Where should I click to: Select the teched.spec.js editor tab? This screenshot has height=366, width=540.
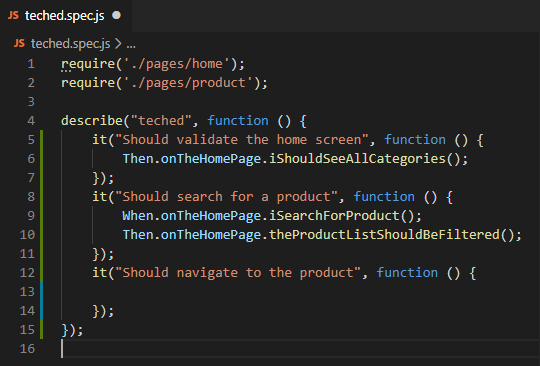click(65, 16)
